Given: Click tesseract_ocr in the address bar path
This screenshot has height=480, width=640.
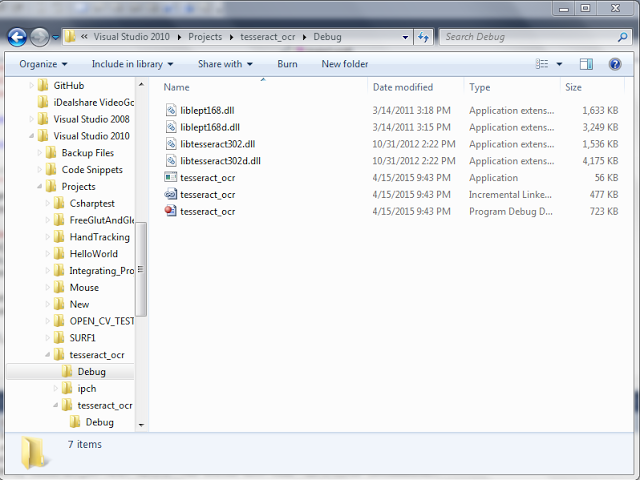Looking at the screenshot, I should click(x=267, y=37).
